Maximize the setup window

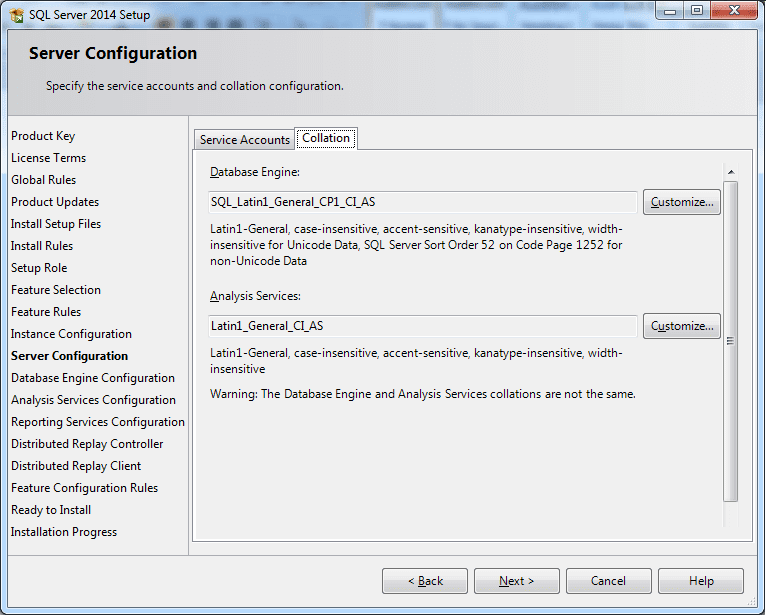coord(697,11)
